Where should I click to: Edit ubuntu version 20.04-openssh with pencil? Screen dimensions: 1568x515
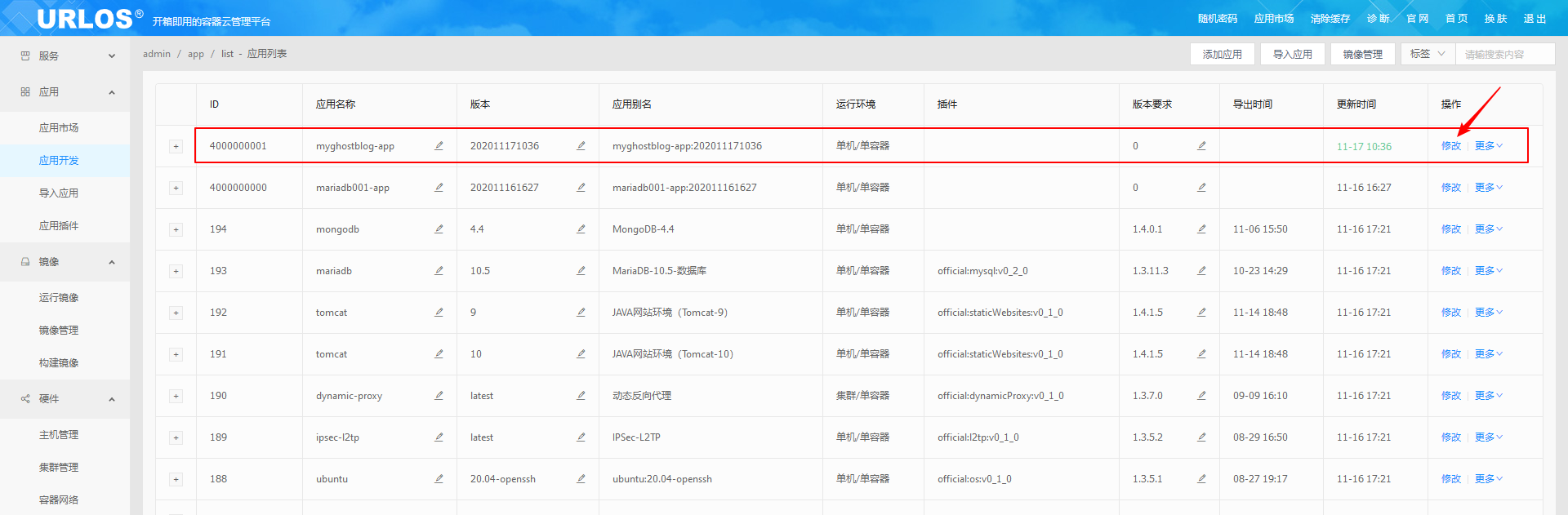pyautogui.click(x=581, y=479)
